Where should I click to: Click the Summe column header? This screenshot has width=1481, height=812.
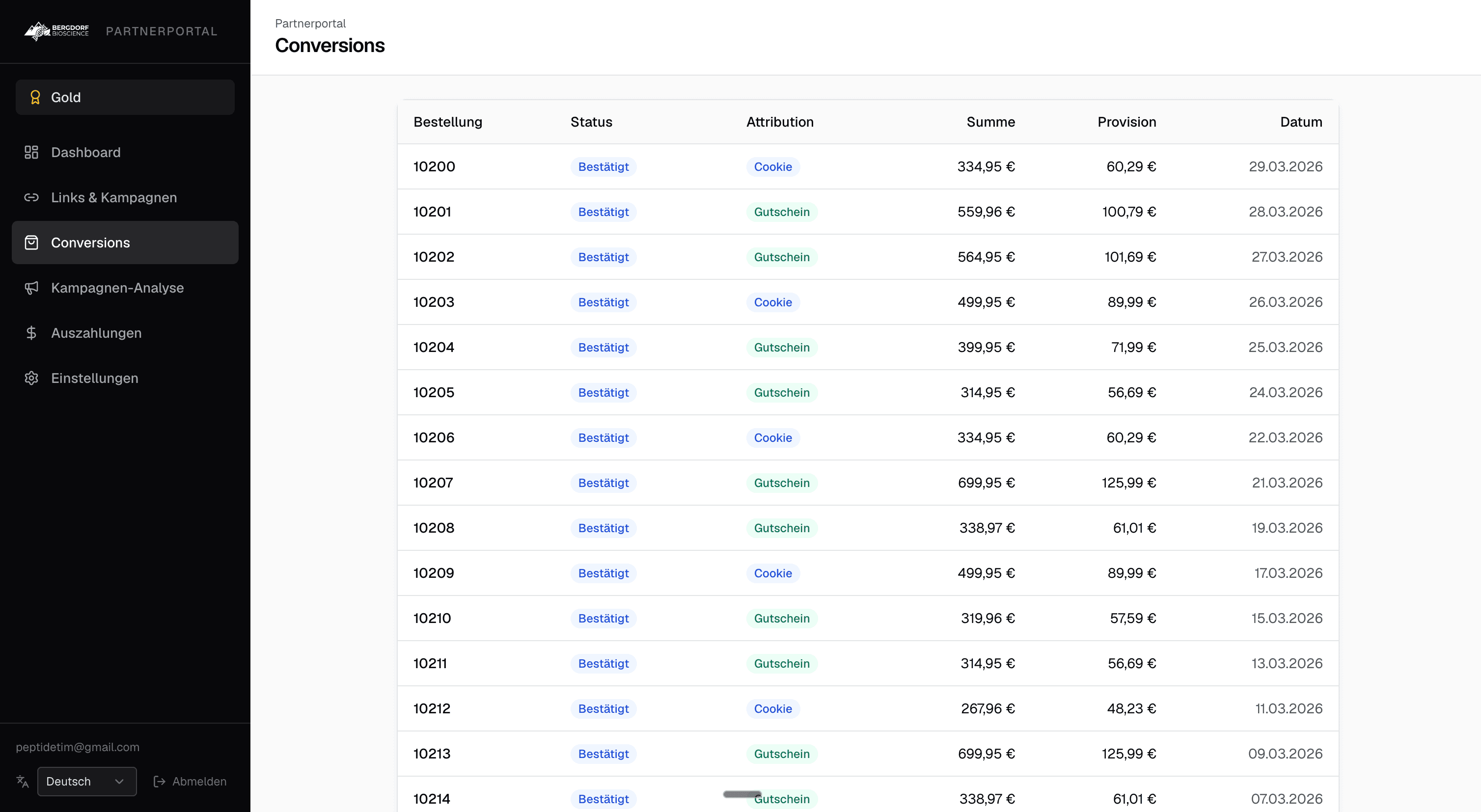[990, 122]
